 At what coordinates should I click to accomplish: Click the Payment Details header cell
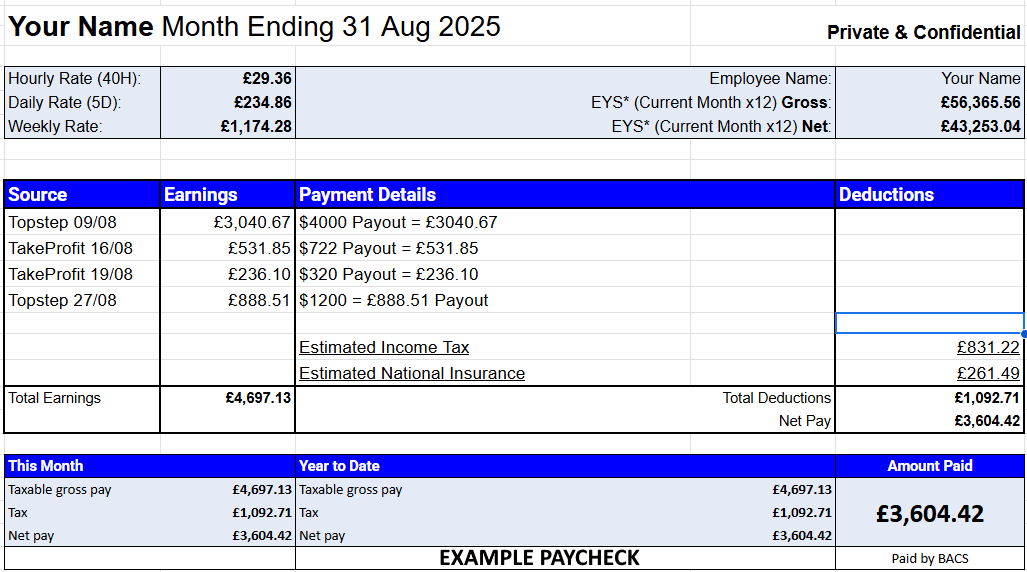click(565, 195)
